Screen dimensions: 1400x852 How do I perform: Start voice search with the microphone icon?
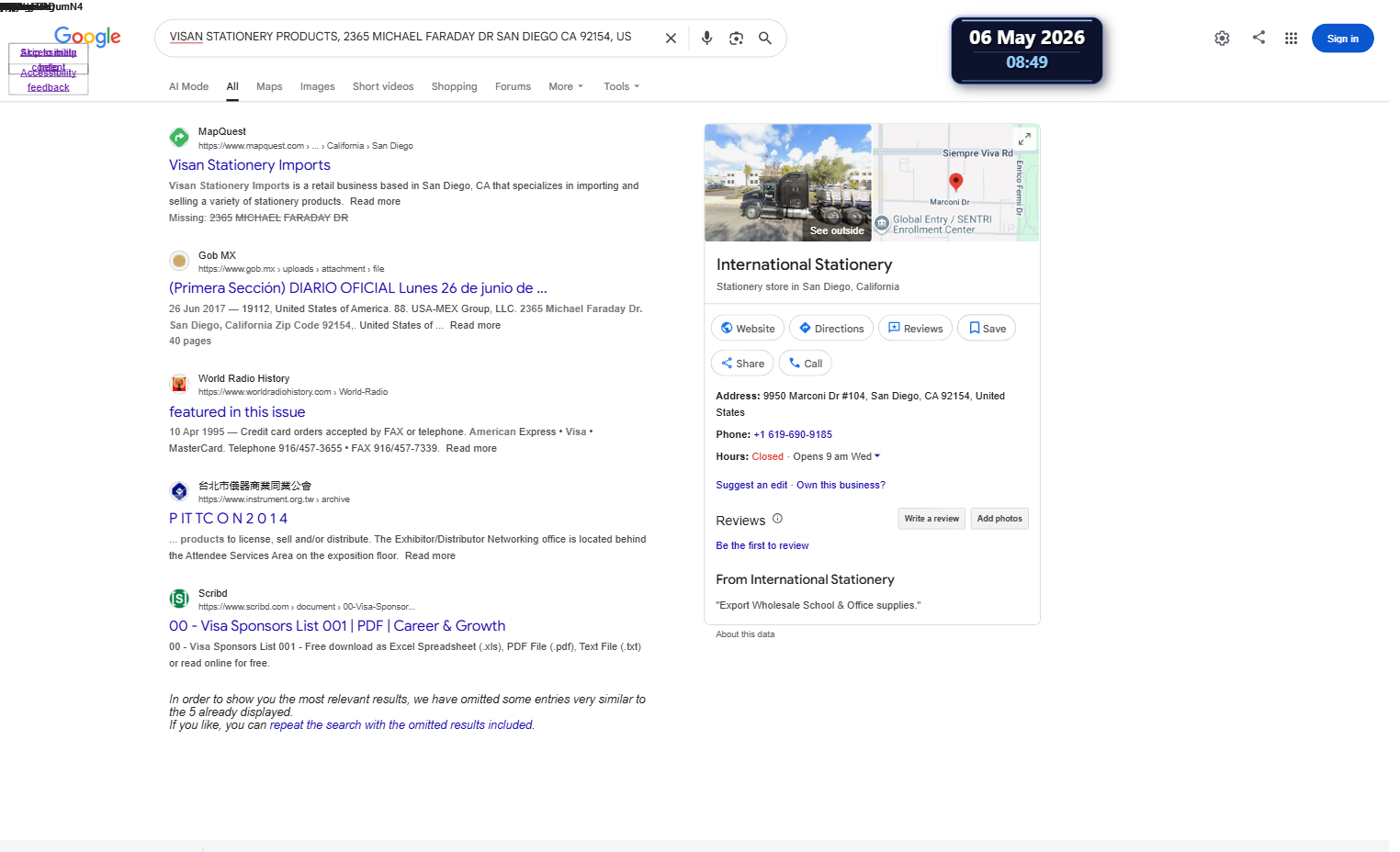click(706, 39)
